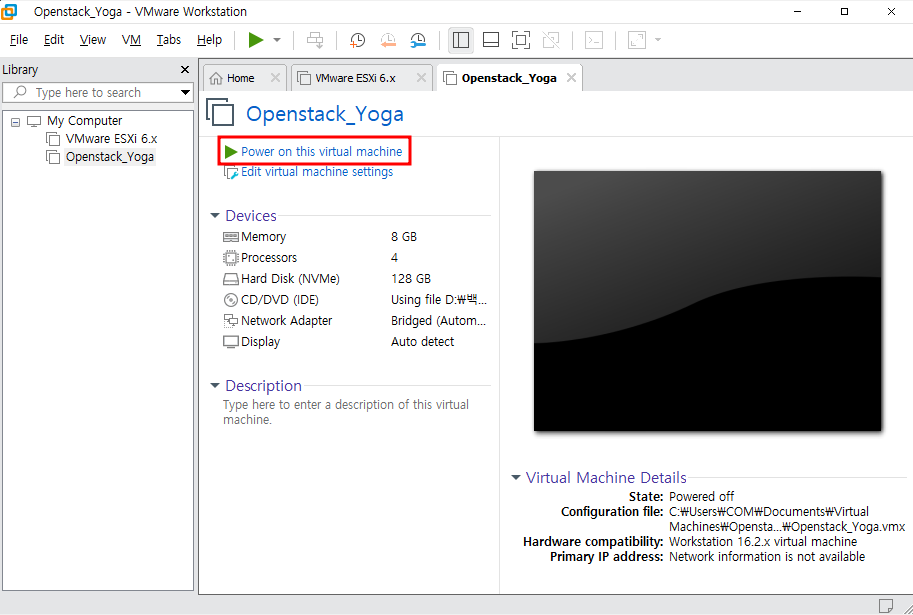
Task: Close the Openstack_Yoga tab
Action: coord(572,77)
